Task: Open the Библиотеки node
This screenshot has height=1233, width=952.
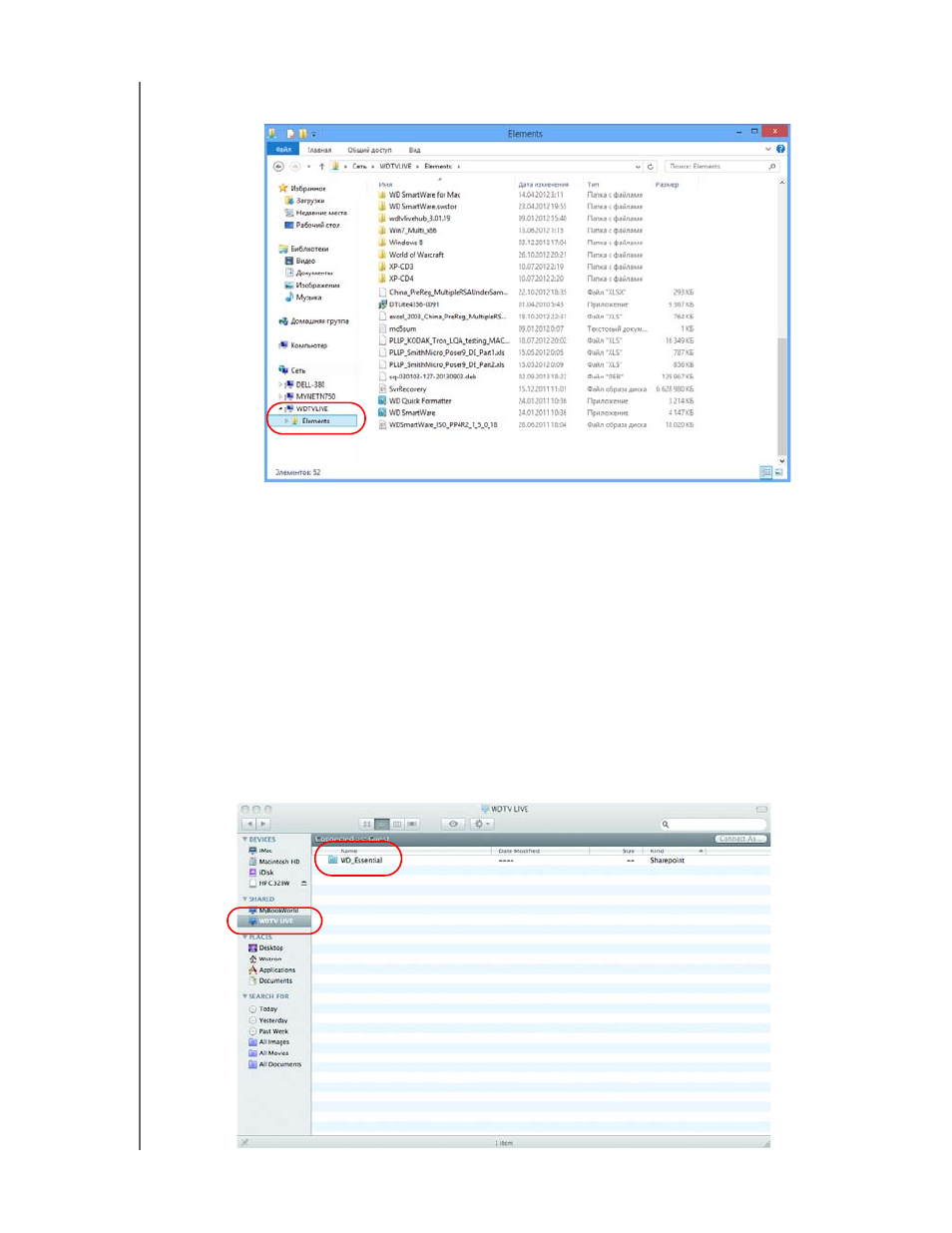Action: [x=303, y=249]
